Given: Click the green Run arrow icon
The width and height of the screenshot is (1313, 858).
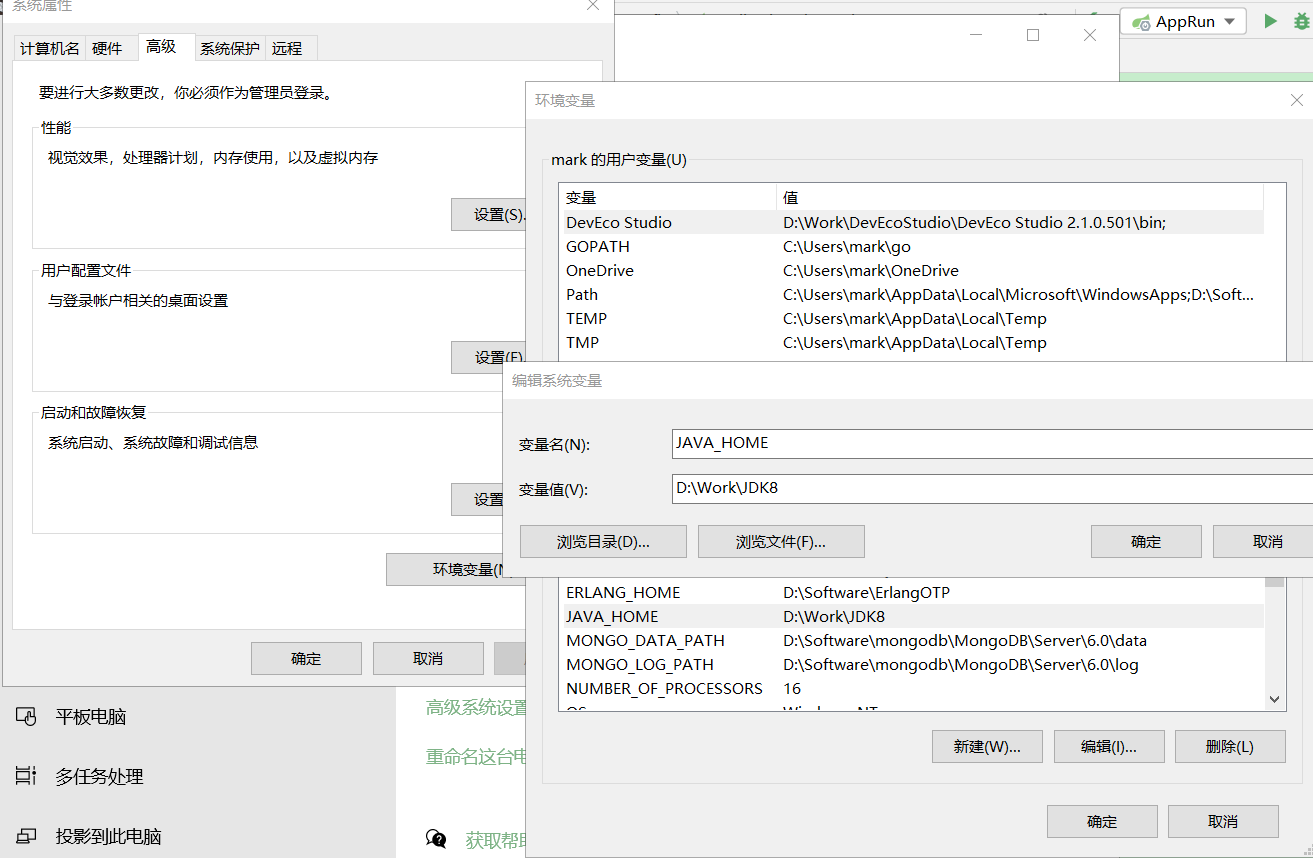Looking at the screenshot, I should [x=1270, y=21].
